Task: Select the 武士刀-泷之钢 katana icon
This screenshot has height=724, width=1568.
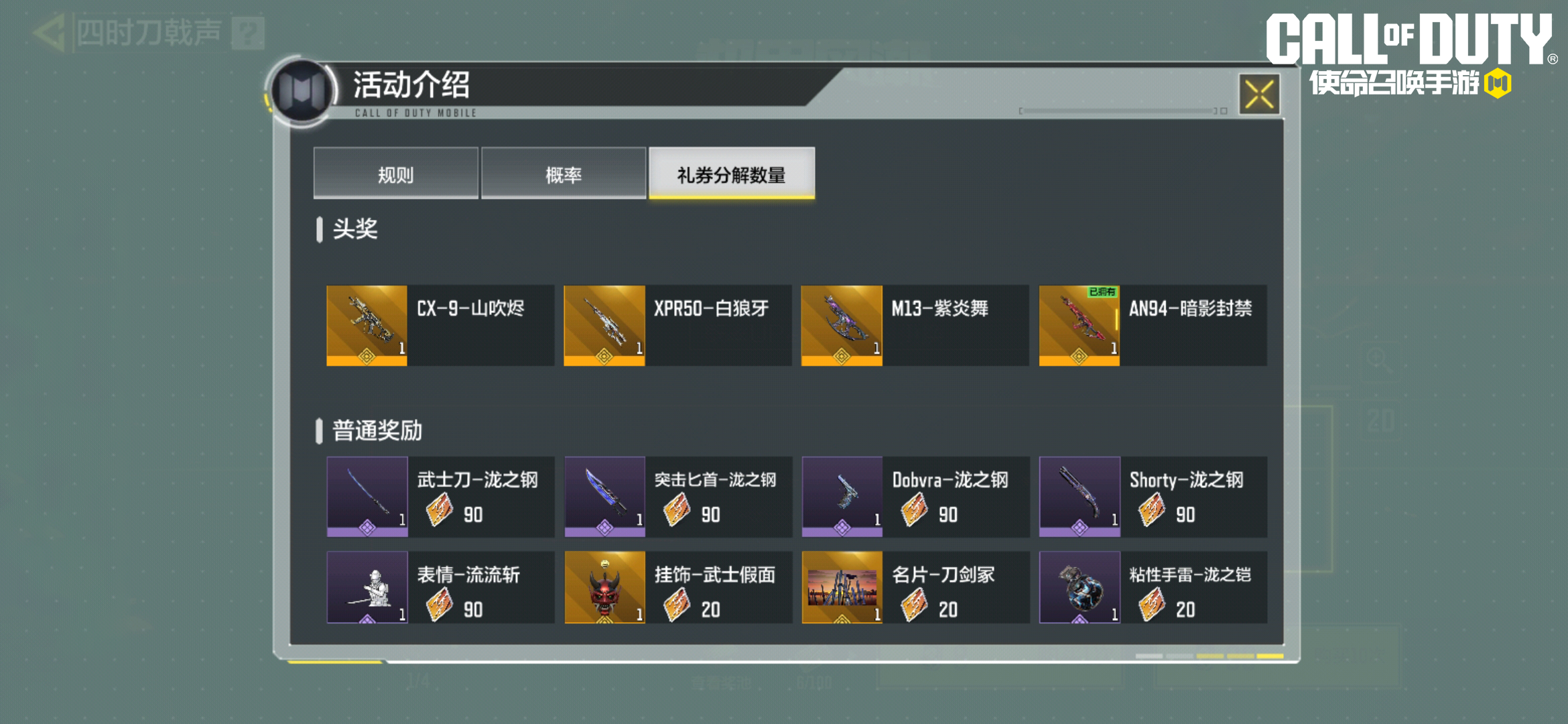Action: pyautogui.click(x=367, y=497)
